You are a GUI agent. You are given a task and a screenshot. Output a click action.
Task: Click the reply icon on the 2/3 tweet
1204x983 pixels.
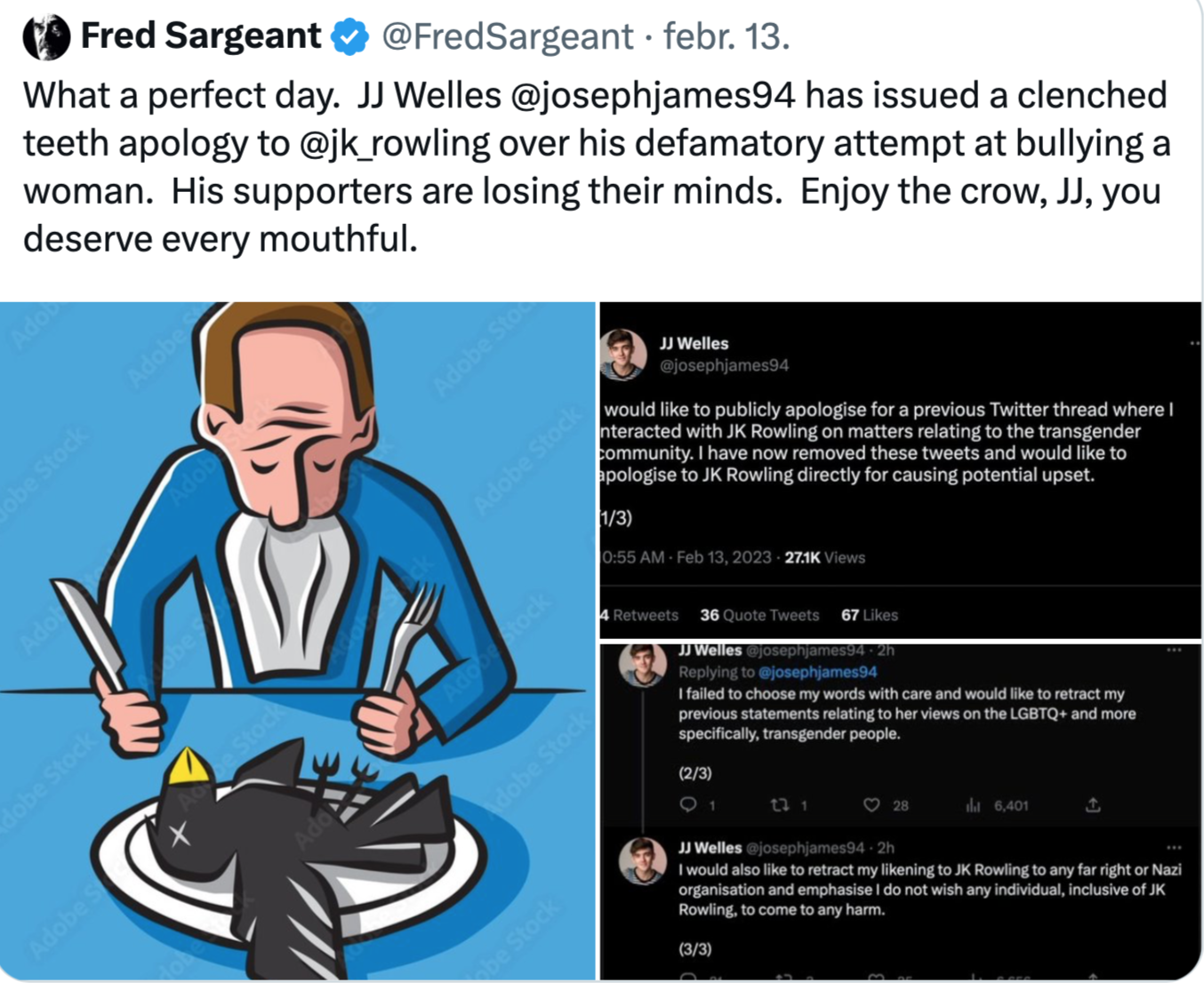click(688, 804)
